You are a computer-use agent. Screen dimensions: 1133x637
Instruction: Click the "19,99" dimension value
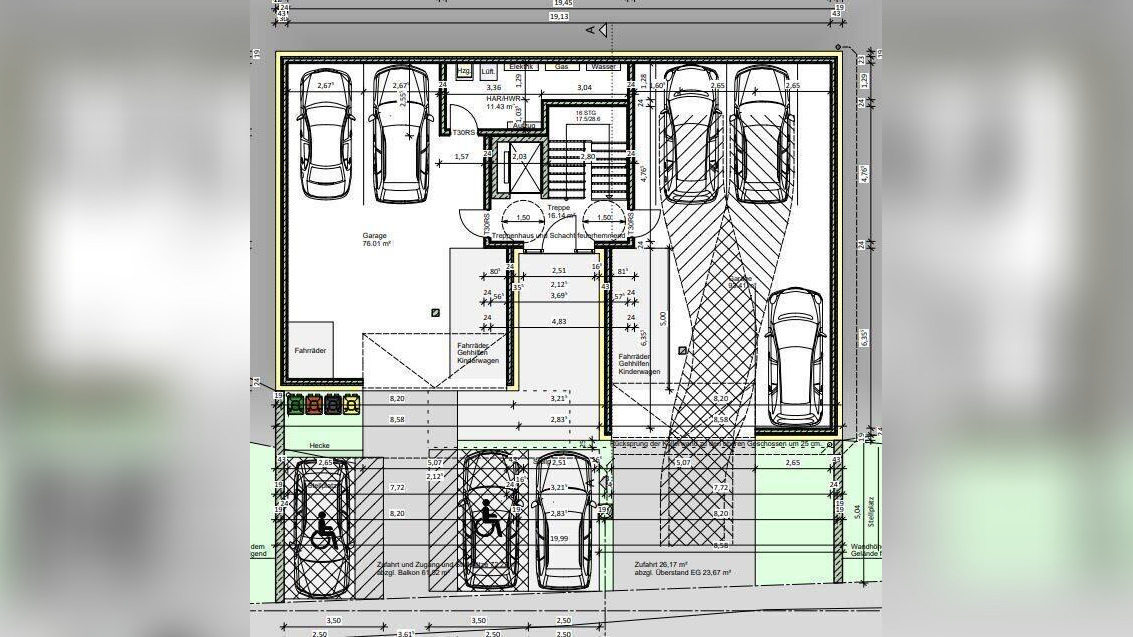click(x=559, y=539)
